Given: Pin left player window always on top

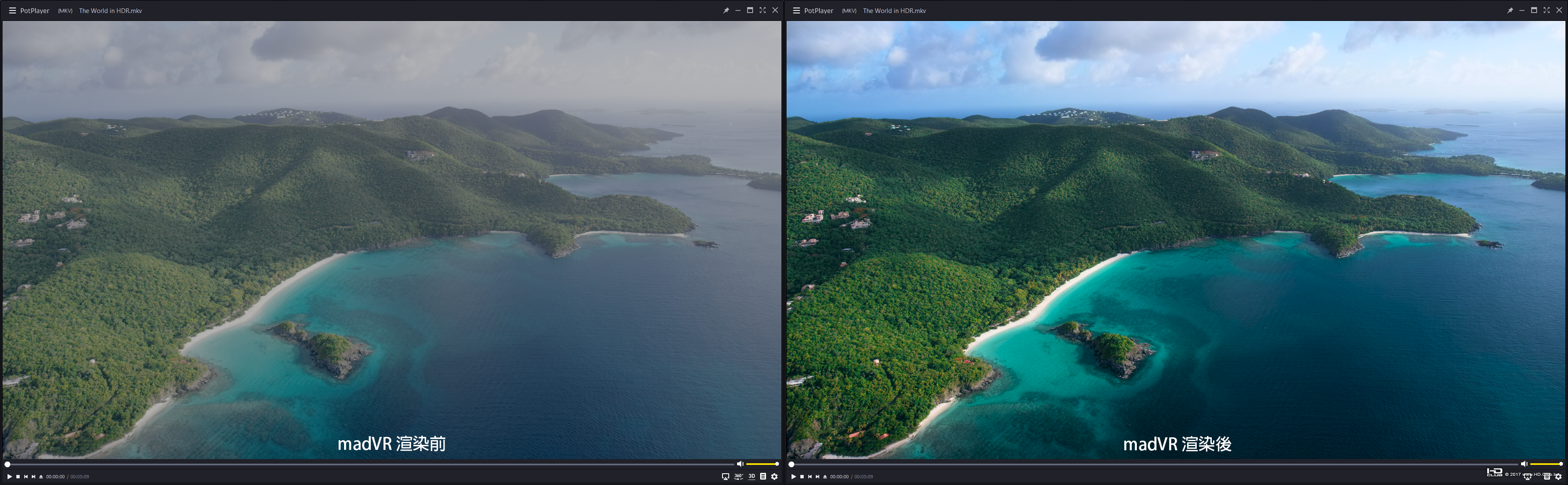Looking at the screenshot, I should point(725,10).
